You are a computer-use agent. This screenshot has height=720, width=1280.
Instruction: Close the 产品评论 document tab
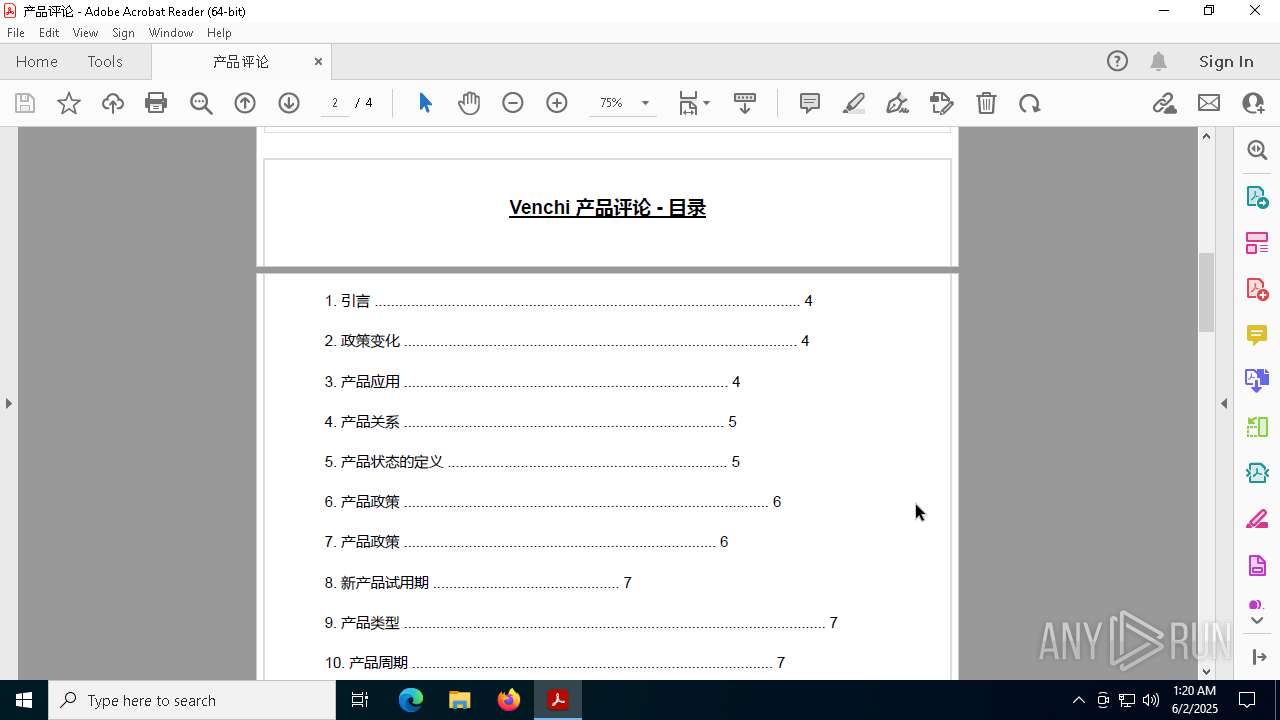coord(318,61)
